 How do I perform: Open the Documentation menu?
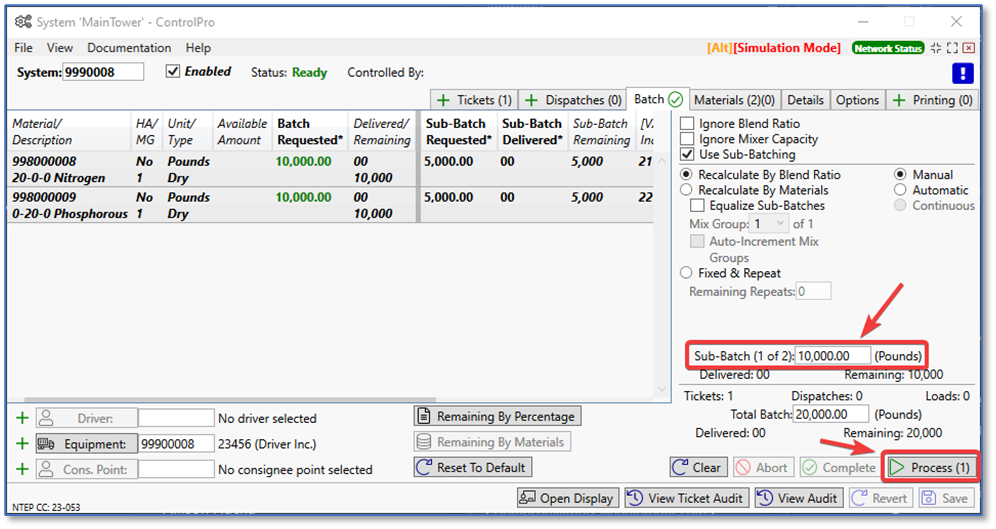click(x=129, y=48)
